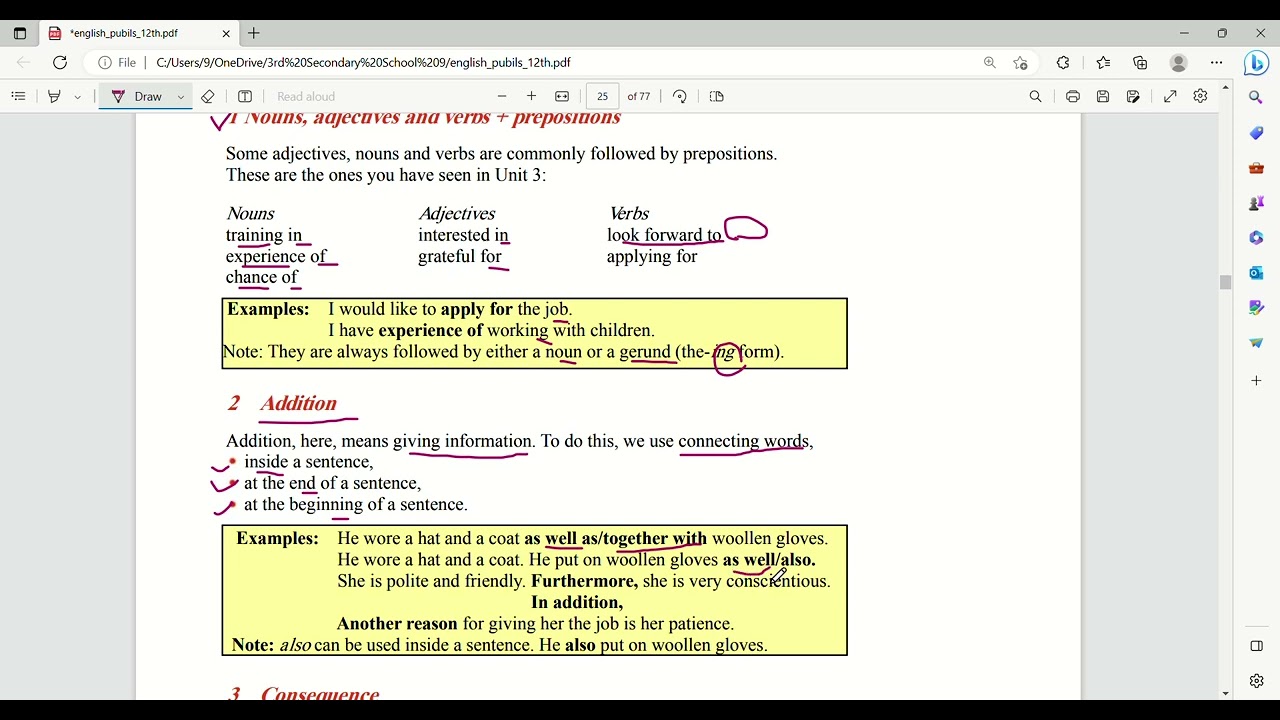This screenshot has width=1280, height=720.
Task: Click the page number field showing 25
Action: [602, 96]
